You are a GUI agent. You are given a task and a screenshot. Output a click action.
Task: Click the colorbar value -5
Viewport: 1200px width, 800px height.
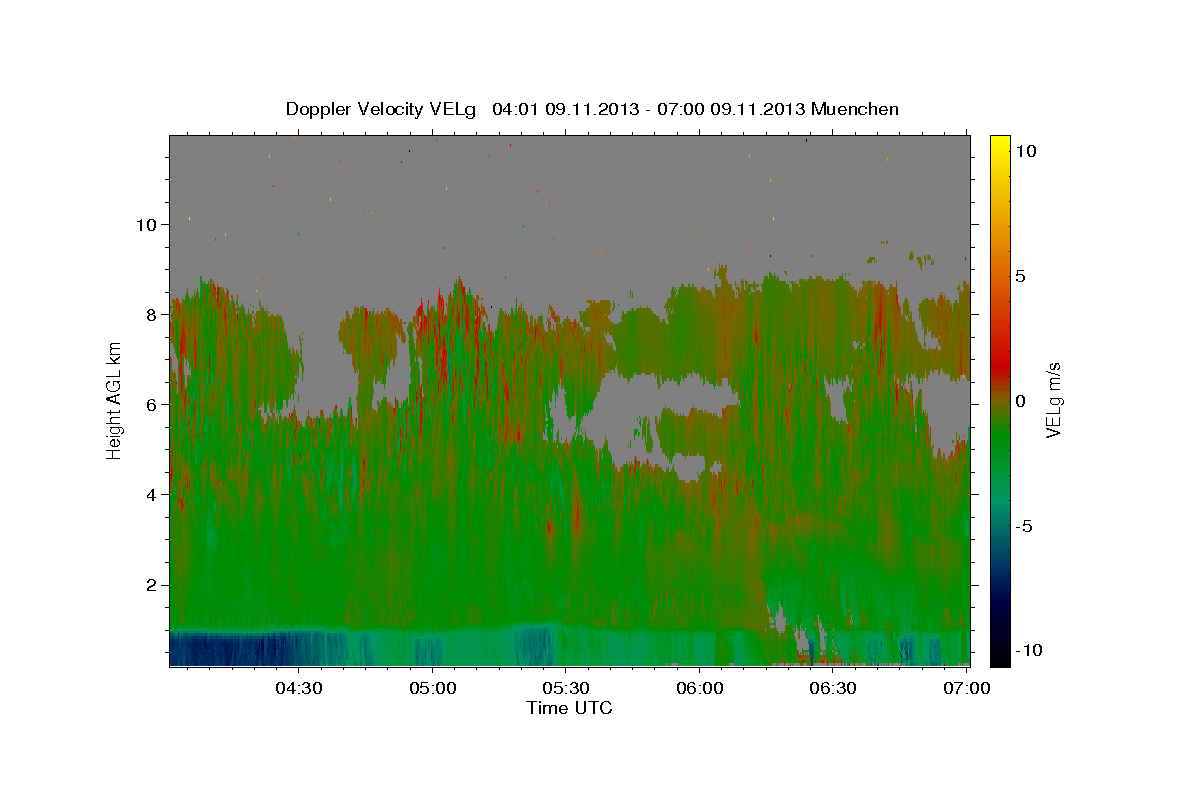click(1026, 526)
